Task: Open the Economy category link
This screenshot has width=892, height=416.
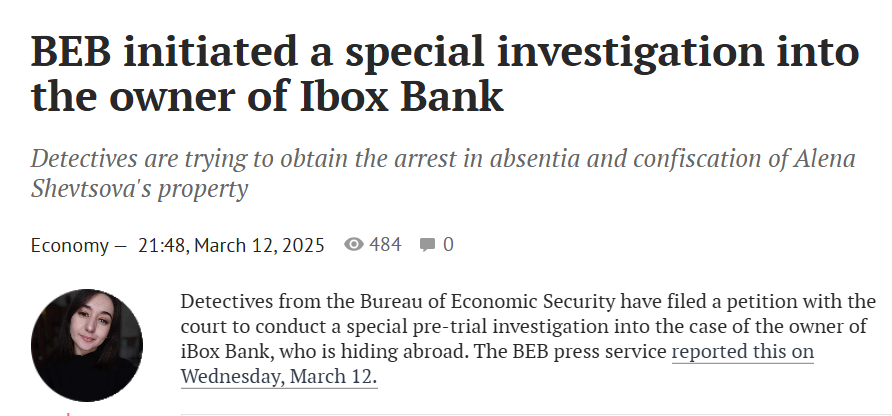Action: coord(69,245)
